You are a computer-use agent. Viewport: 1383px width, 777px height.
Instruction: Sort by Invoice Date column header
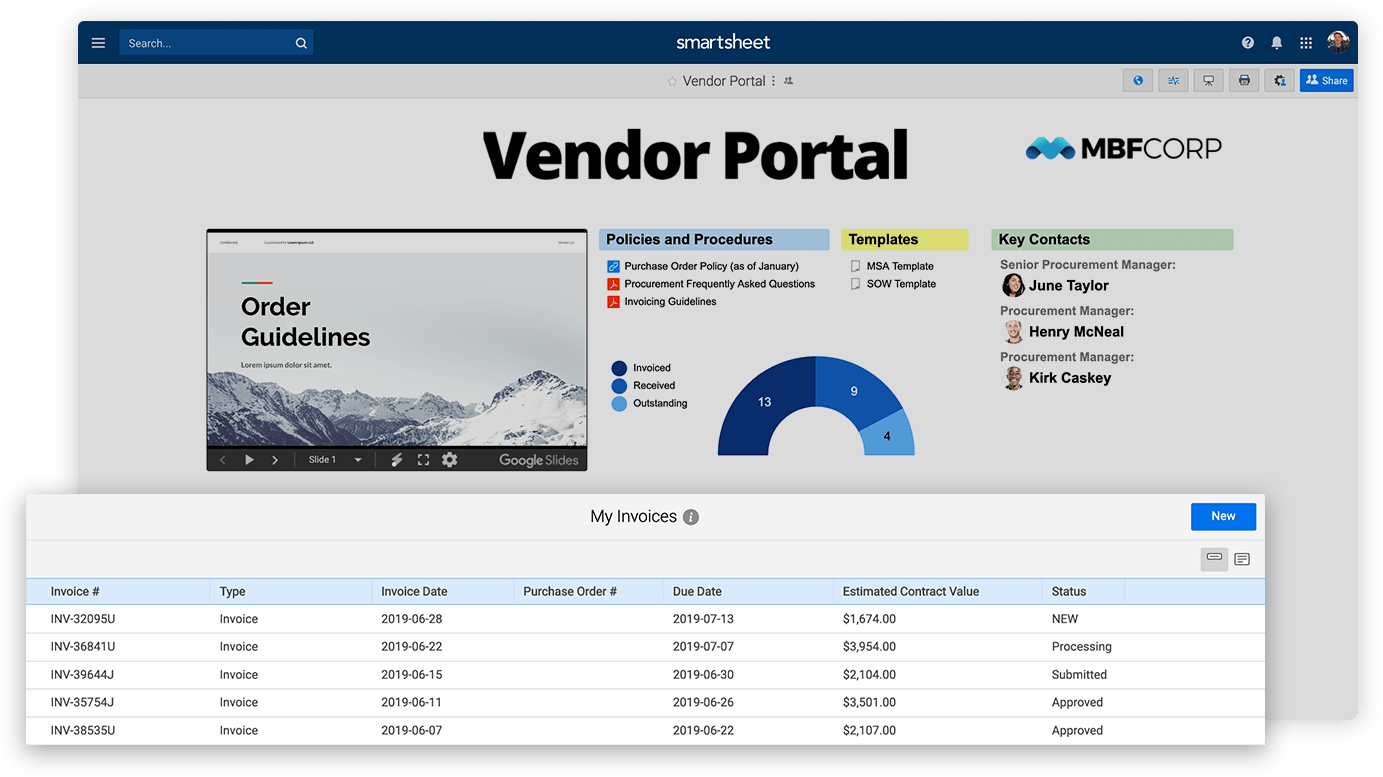pos(414,591)
